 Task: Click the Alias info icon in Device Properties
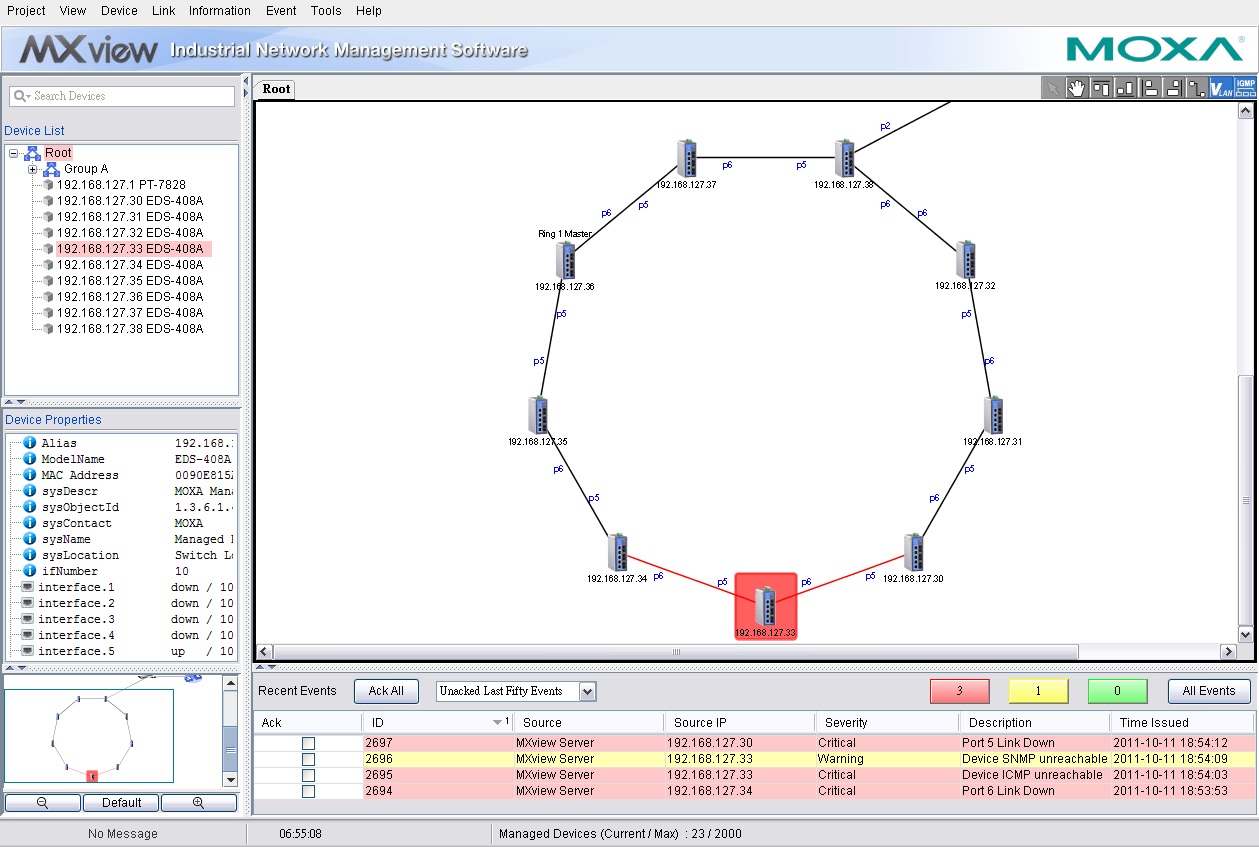click(30, 443)
